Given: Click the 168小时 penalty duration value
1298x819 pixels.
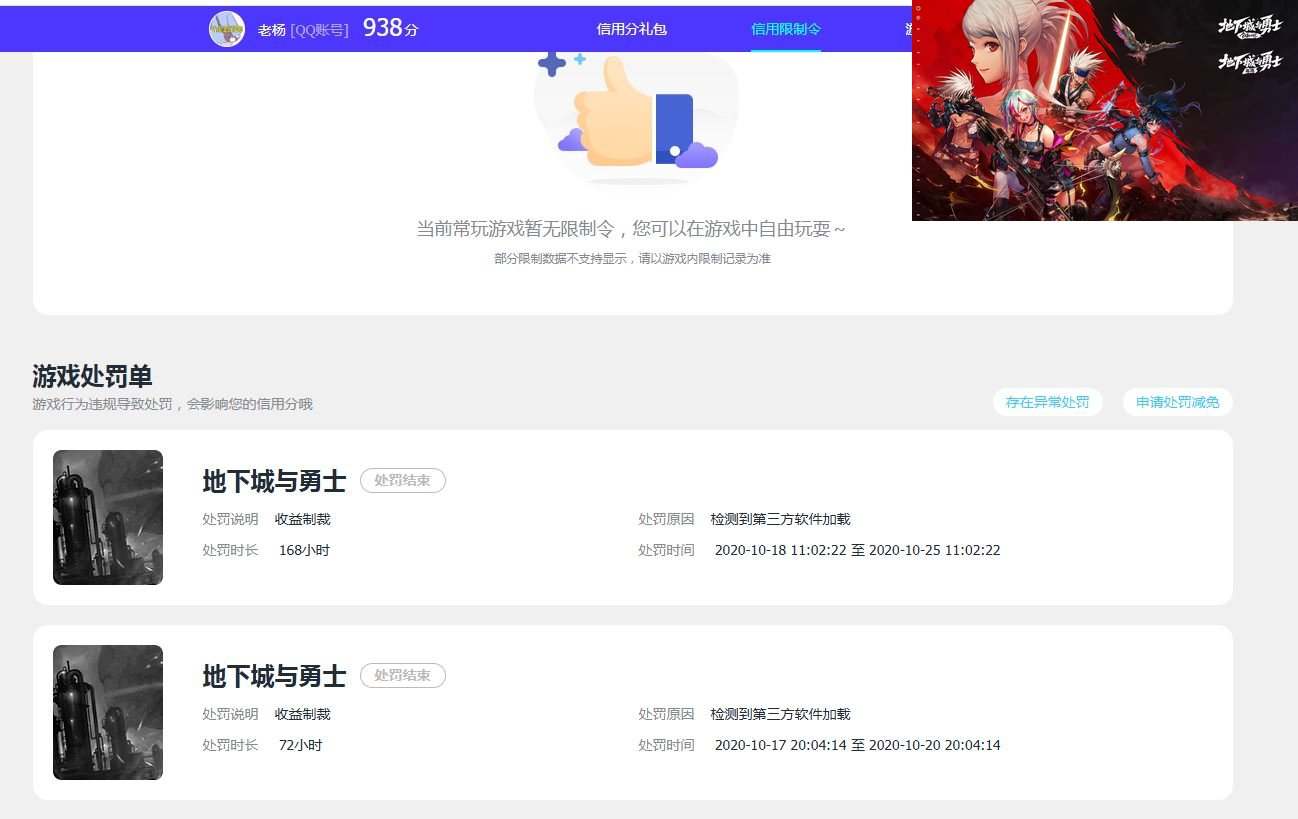Looking at the screenshot, I should [x=304, y=550].
